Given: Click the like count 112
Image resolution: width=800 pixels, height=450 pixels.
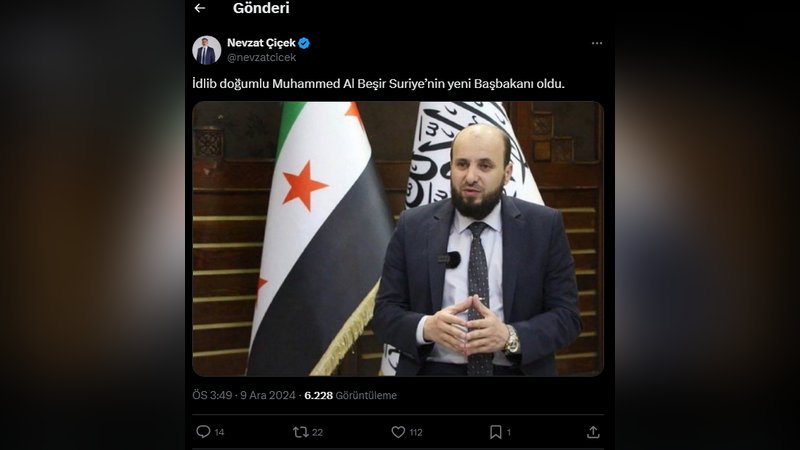Looking at the screenshot, I should (x=416, y=433).
